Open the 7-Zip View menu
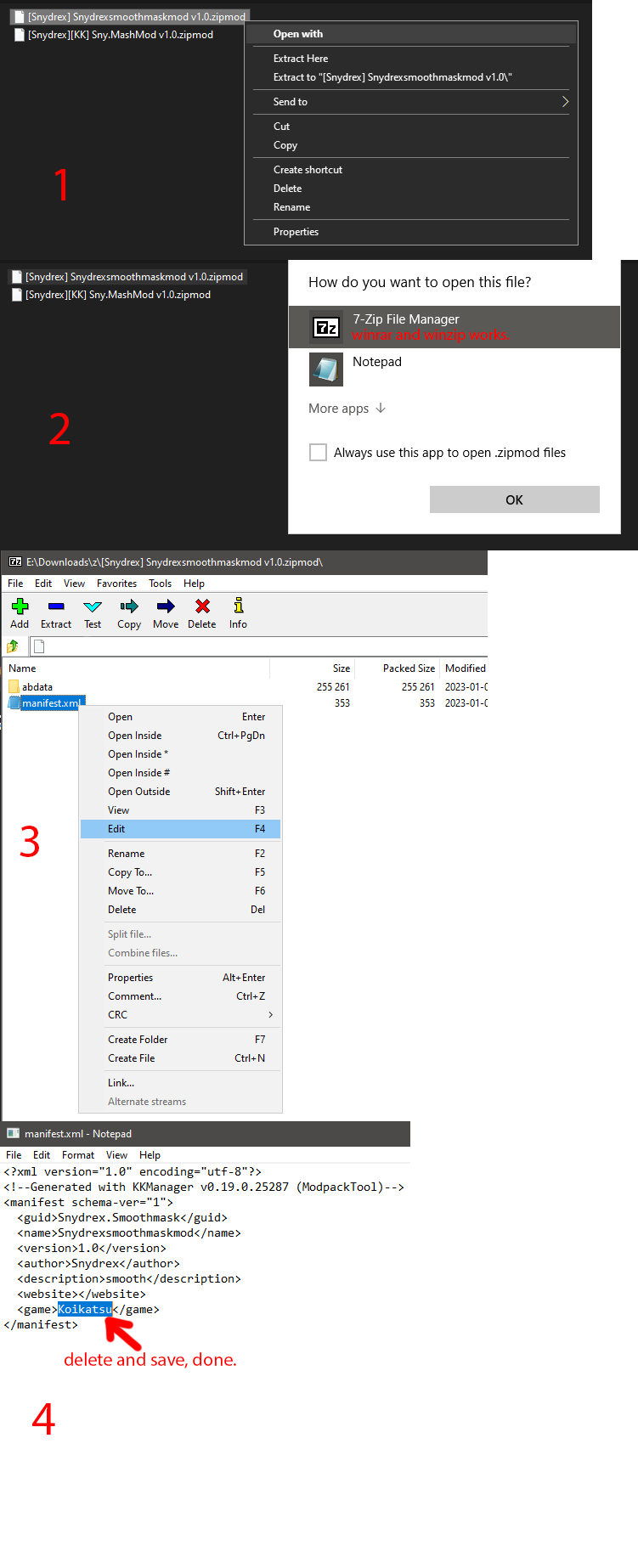 point(74,584)
